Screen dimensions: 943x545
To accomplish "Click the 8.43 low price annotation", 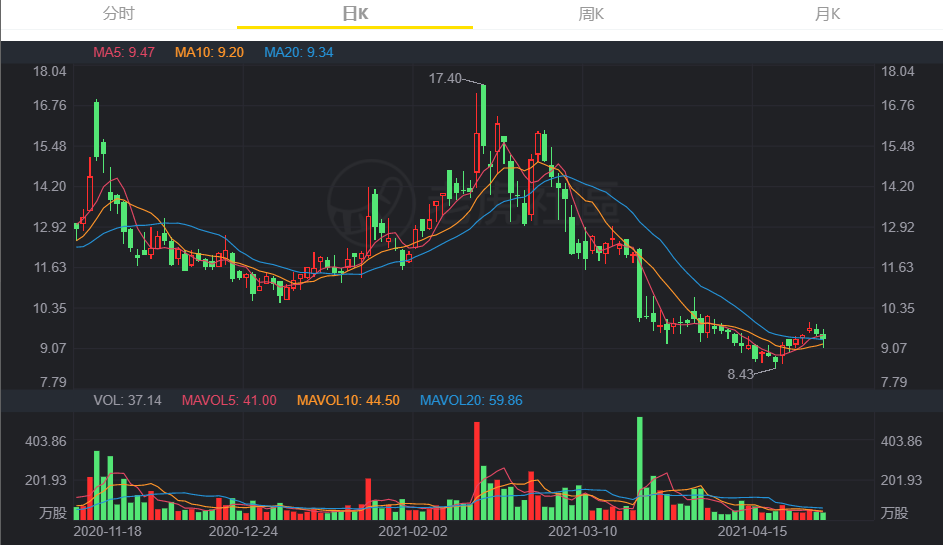I will 740,374.
